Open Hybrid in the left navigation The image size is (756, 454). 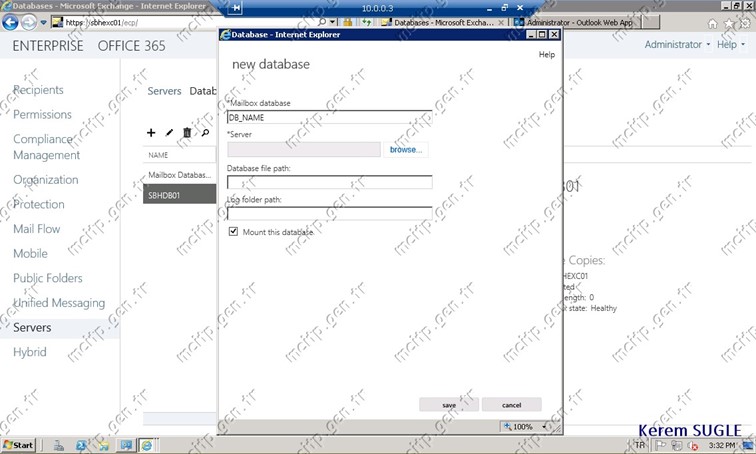point(30,352)
